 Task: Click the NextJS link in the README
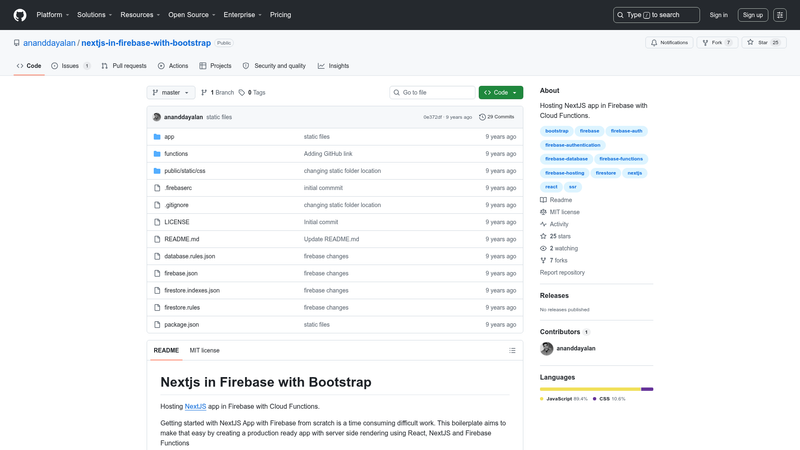coord(195,407)
